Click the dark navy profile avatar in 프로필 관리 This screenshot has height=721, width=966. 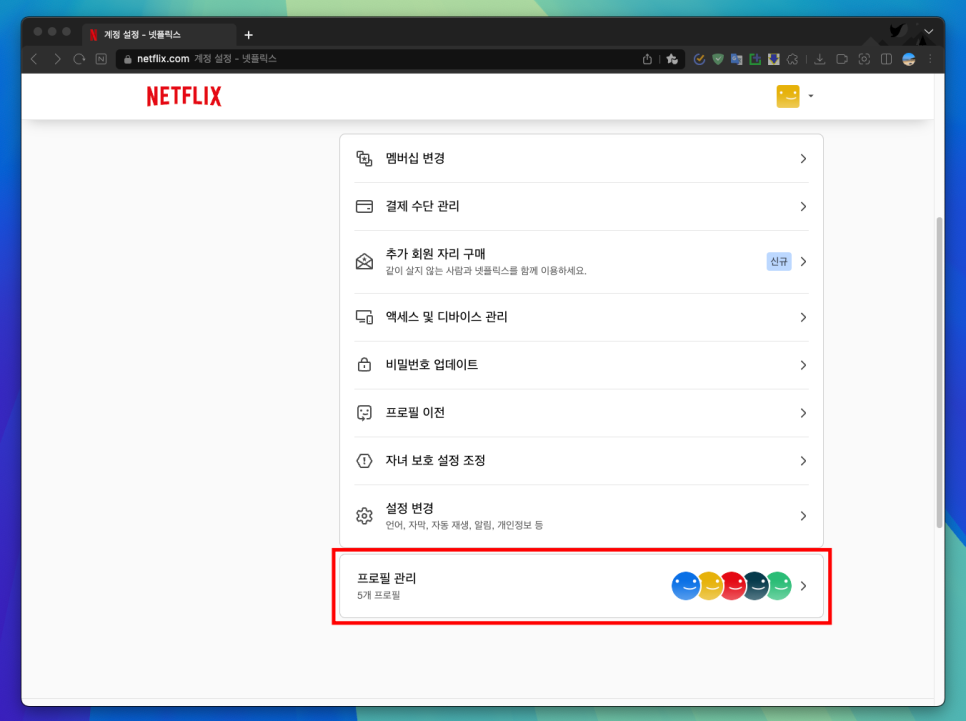pos(757,586)
